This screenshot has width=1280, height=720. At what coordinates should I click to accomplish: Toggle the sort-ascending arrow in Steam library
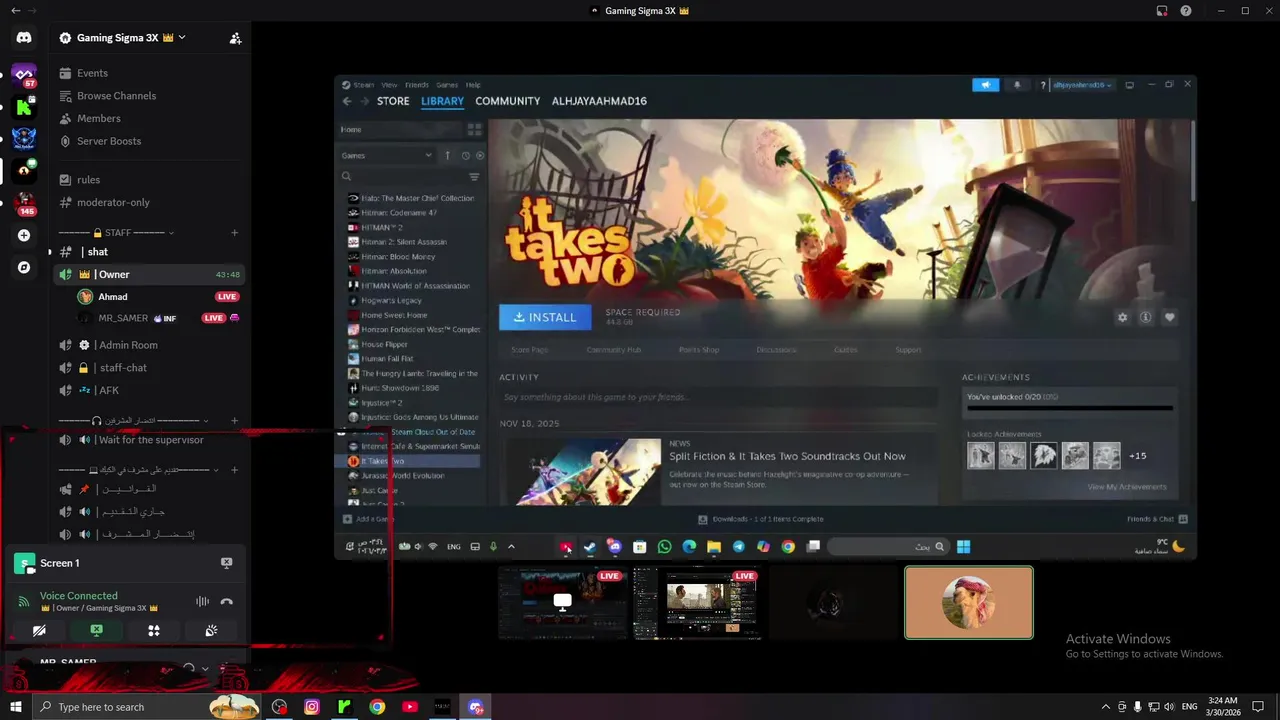click(447, 155)
